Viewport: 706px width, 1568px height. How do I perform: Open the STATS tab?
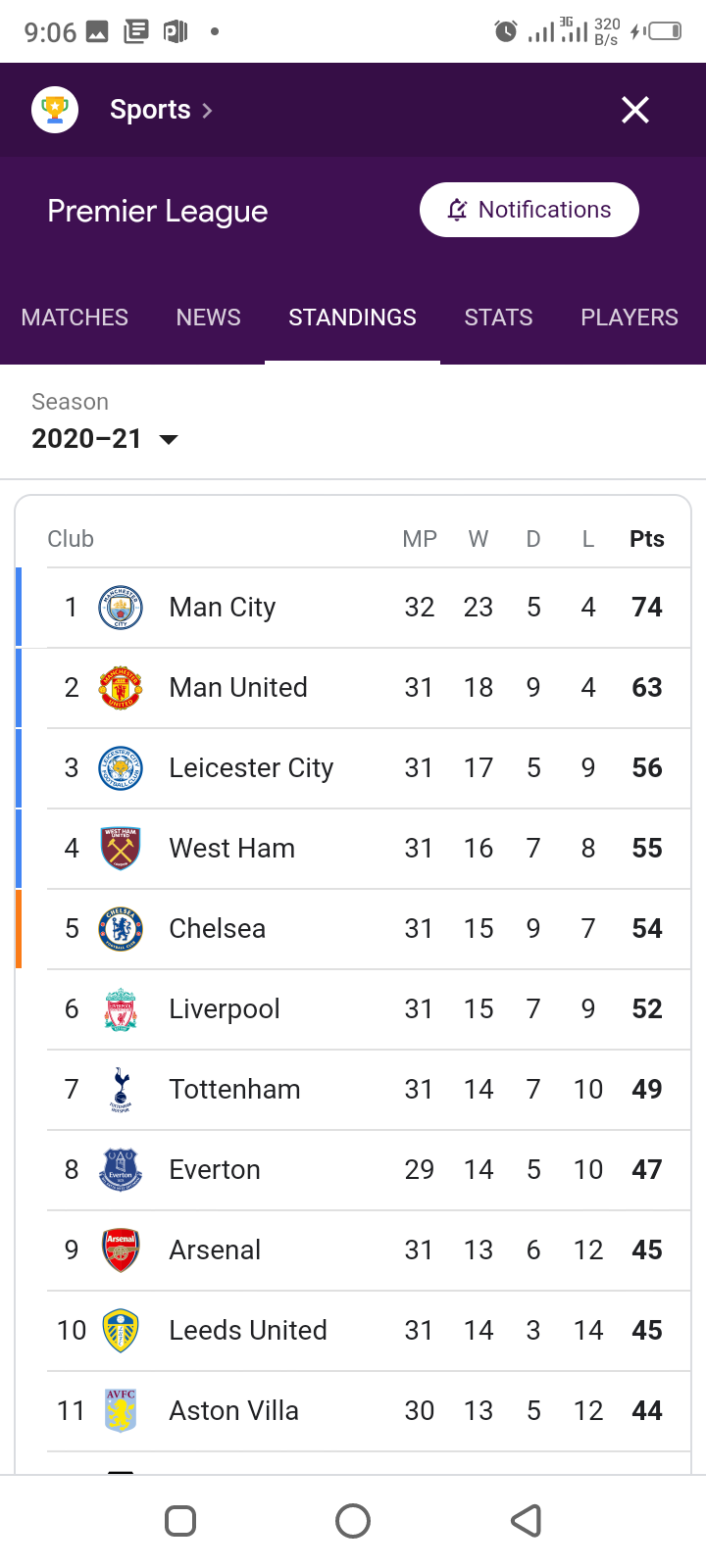point(498,318)
